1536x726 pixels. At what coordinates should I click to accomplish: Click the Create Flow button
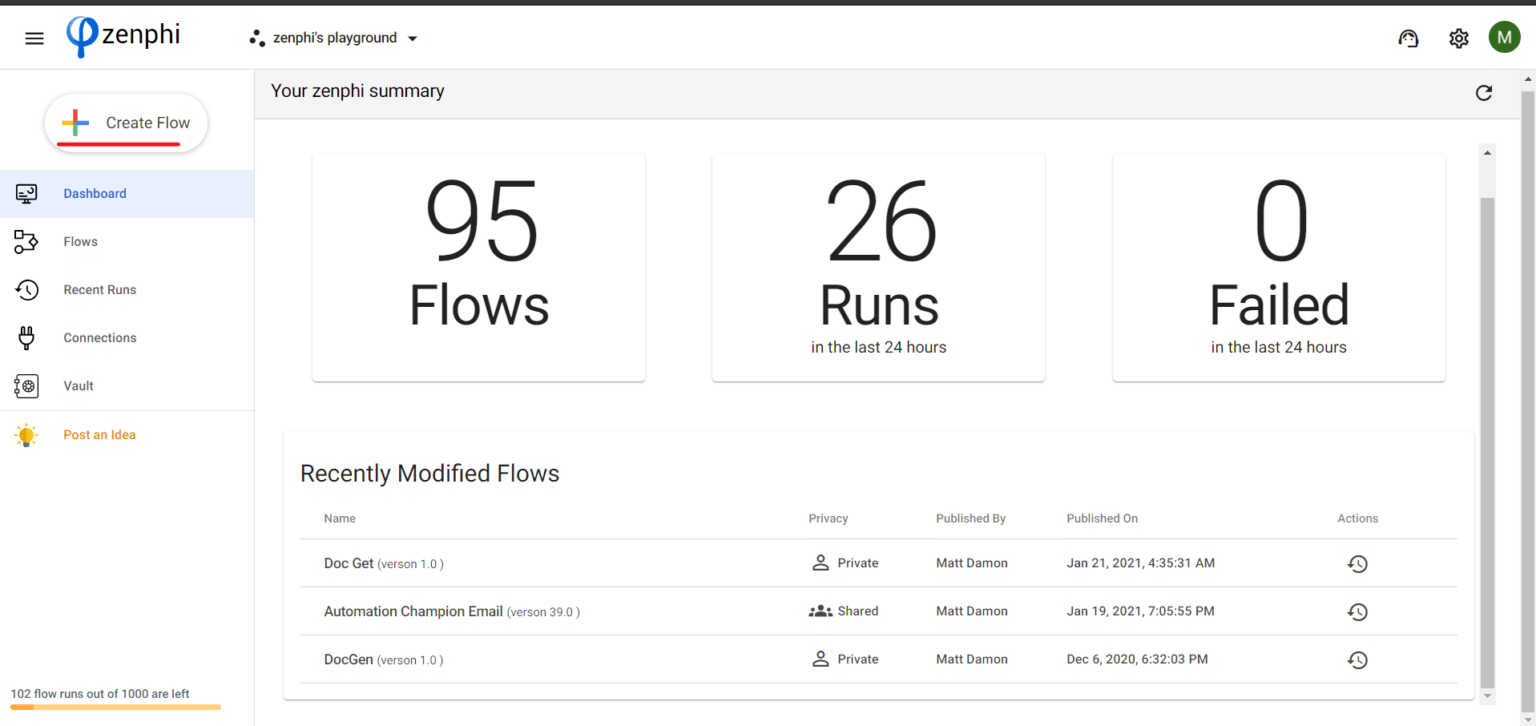[x=126, y=122]
